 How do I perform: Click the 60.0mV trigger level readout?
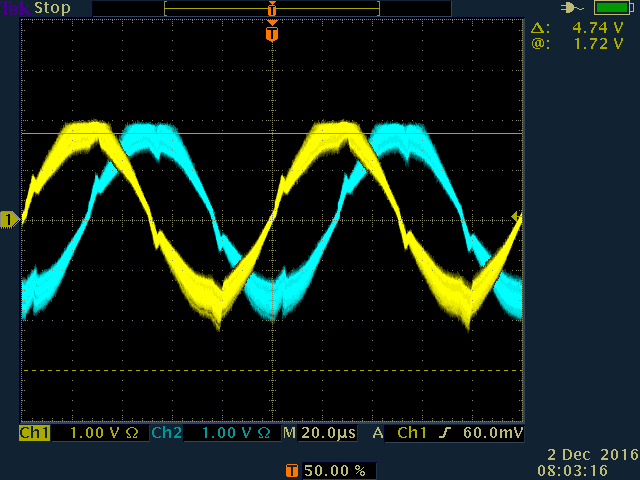click(493, 433)
